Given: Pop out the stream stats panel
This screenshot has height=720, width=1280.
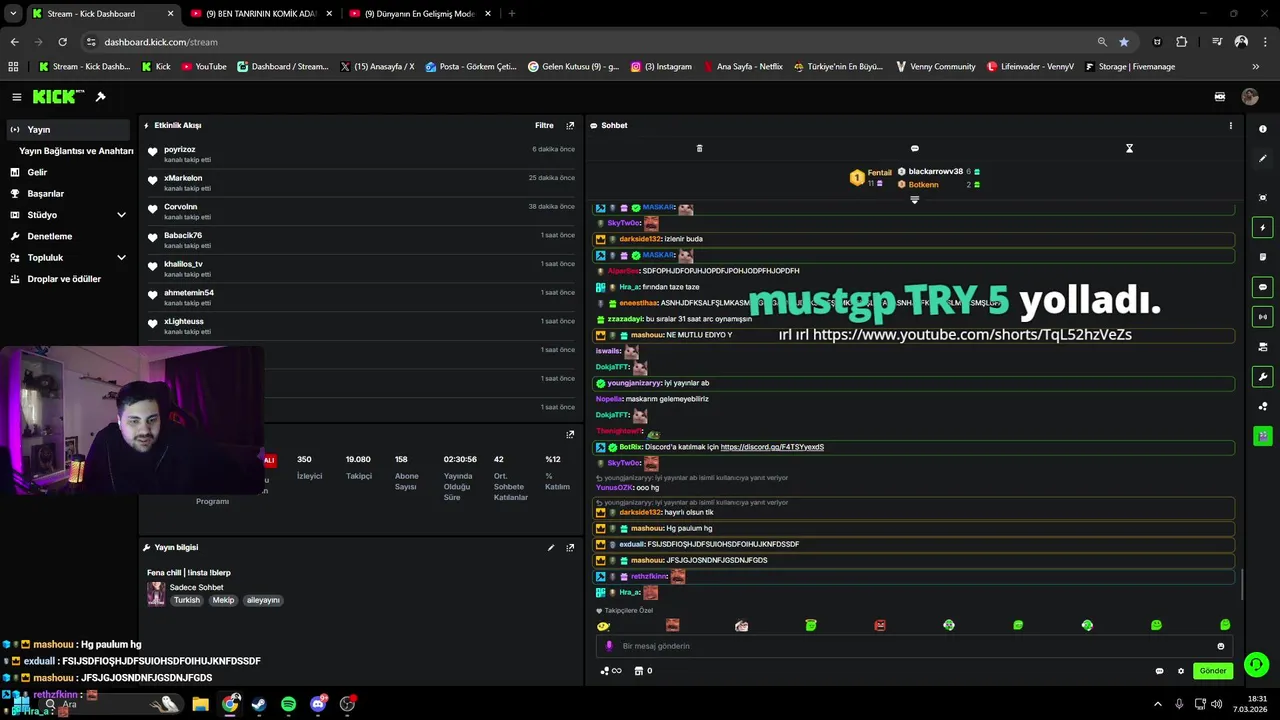Looking at the screenshot, I should tap(570, 434).
